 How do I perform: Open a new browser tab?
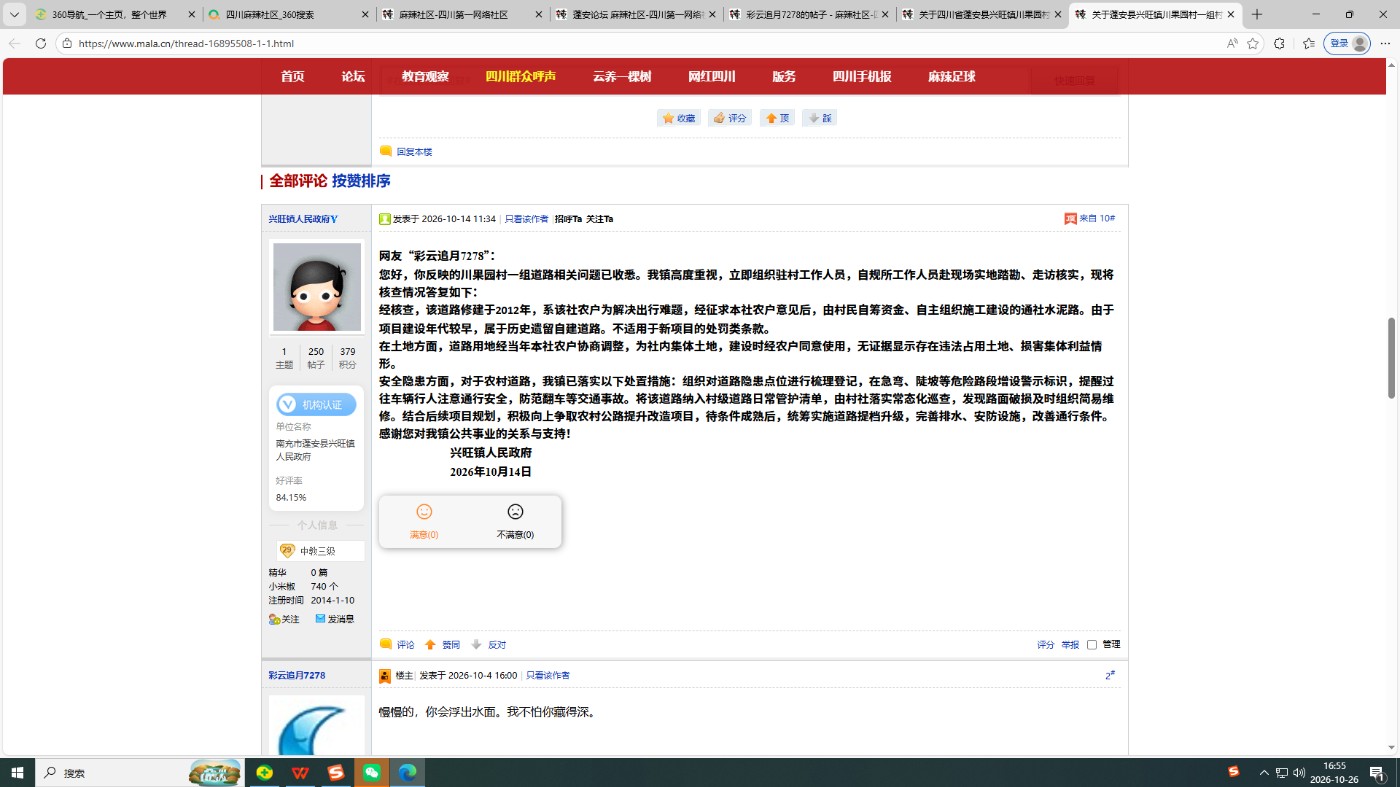click(x=1257, y=15)
